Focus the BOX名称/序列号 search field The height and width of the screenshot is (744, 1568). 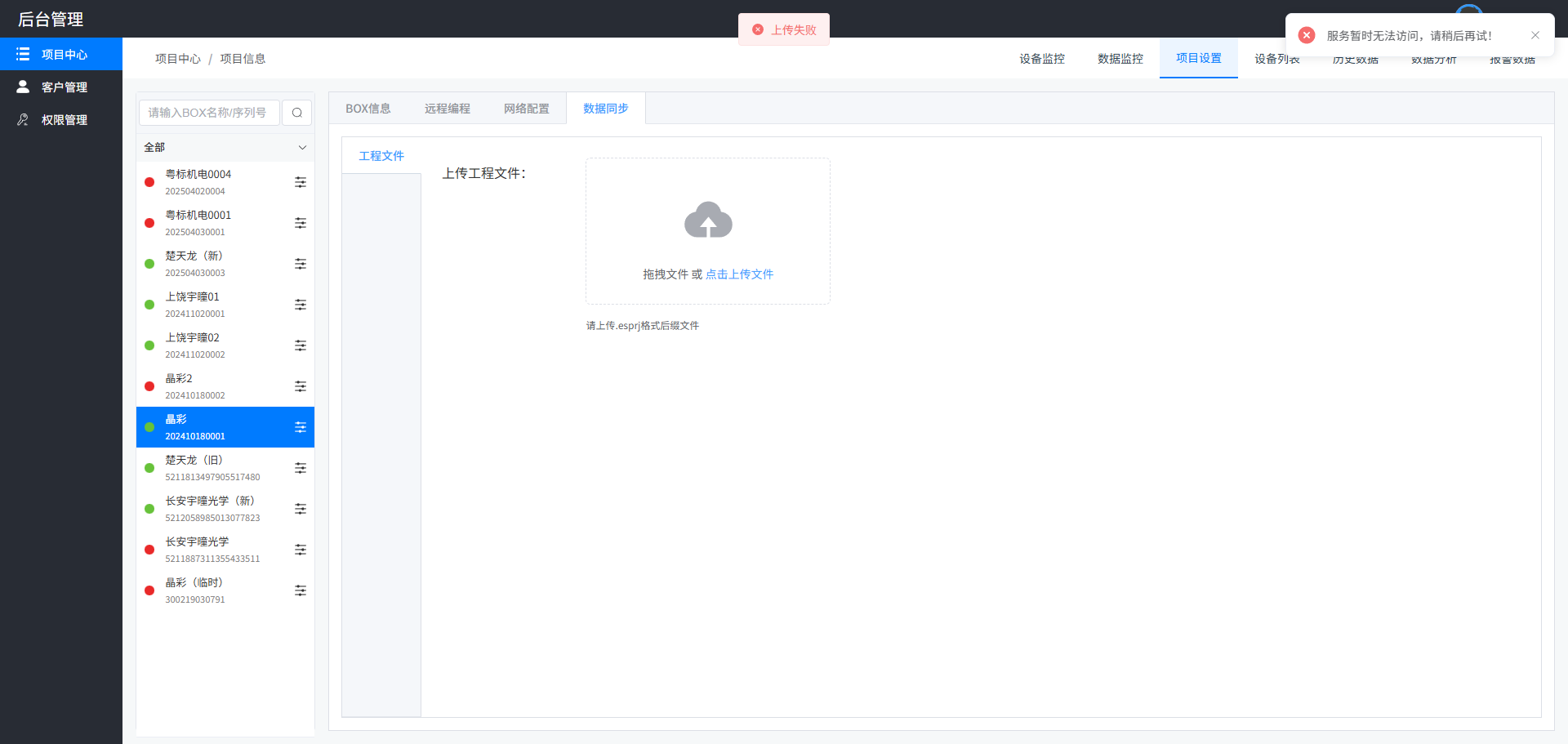209,113
